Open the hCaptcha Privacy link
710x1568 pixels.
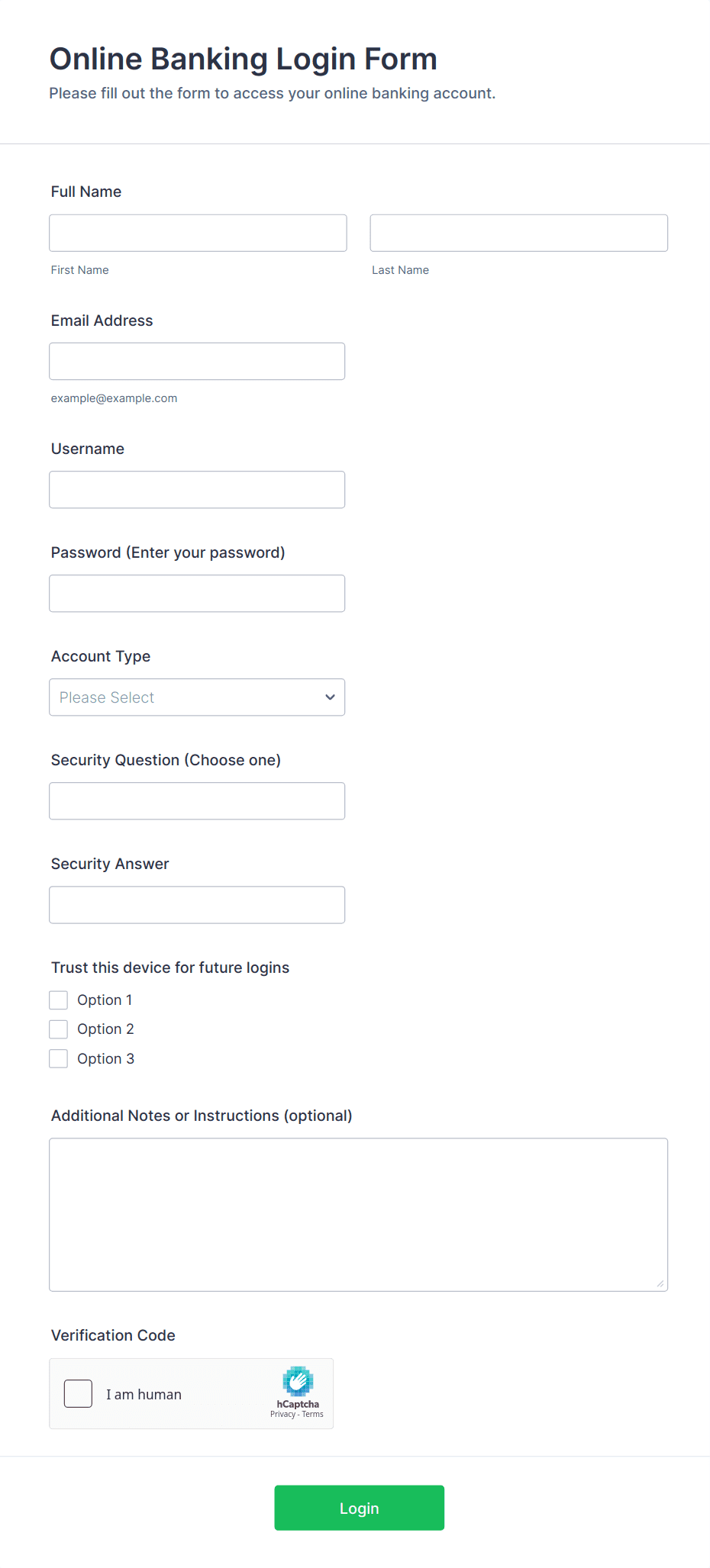pyautogui.click(x=282, y=1415)
